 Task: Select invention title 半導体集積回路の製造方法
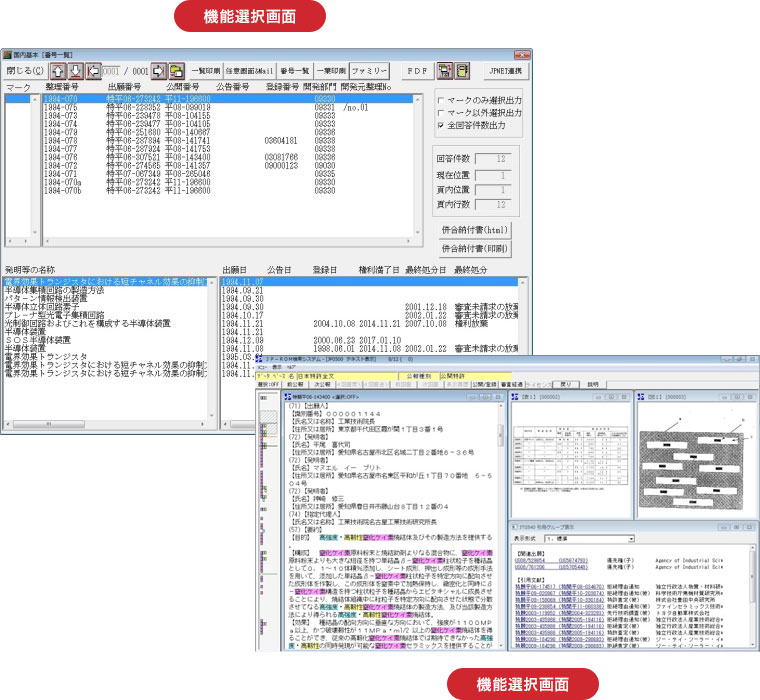pyautogui.click(x=55, y=290)
